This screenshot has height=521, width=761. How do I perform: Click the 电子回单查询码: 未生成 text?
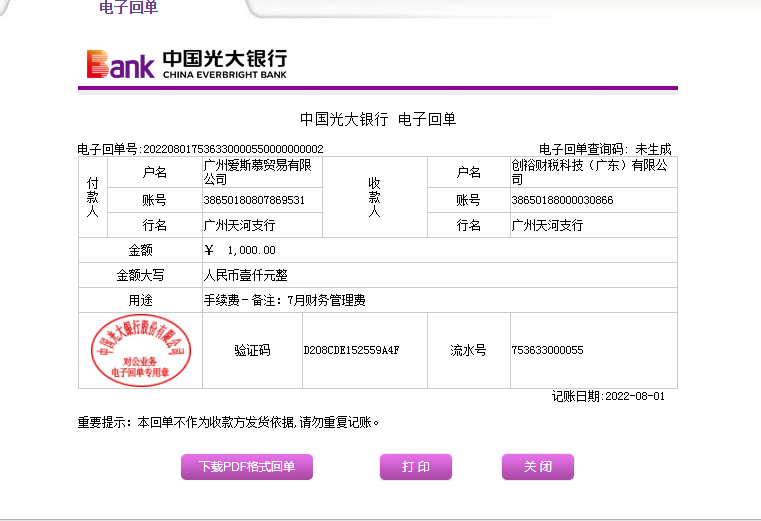pyautogui.click(x=605, y=149)
